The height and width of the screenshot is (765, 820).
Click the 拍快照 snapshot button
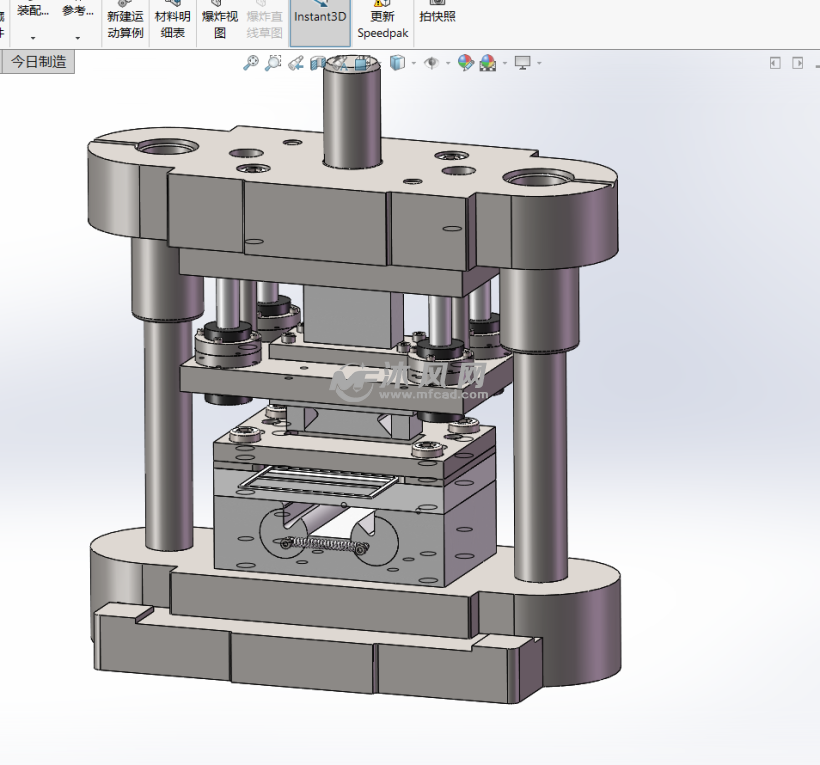438,16
